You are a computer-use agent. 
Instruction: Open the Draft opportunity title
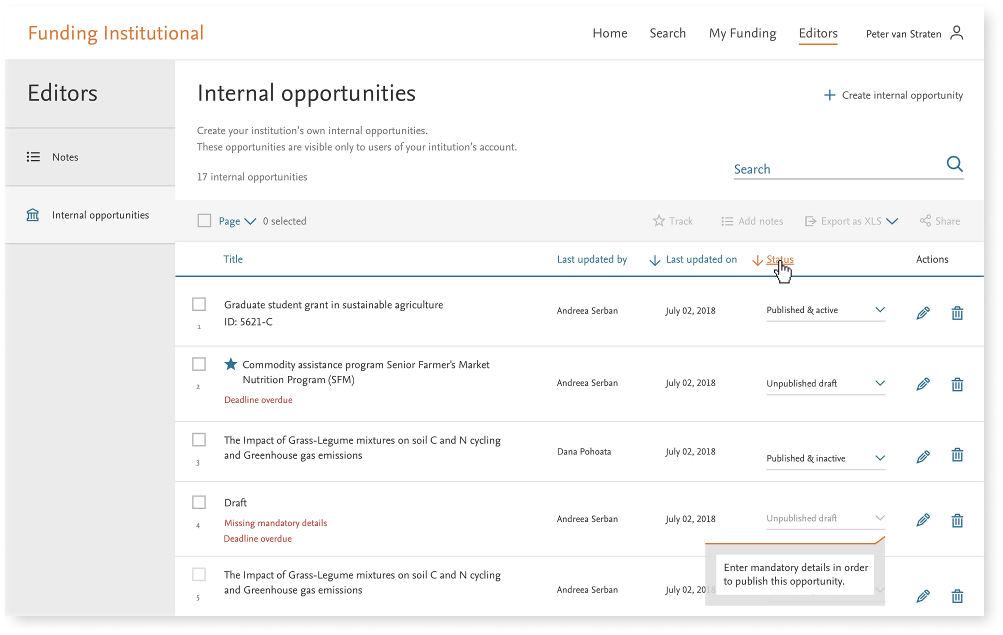tap(235, 503)
